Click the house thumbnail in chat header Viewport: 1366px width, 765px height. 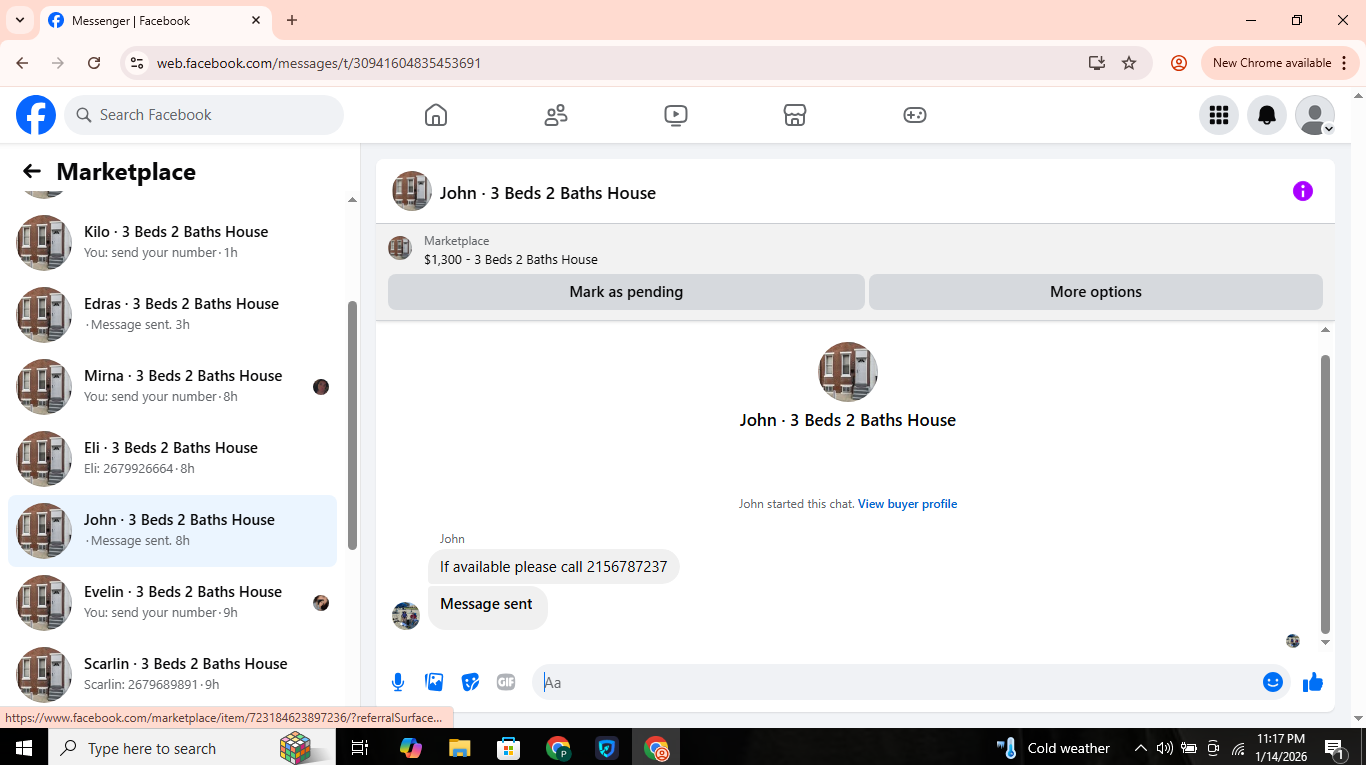(x=412, y=191)
